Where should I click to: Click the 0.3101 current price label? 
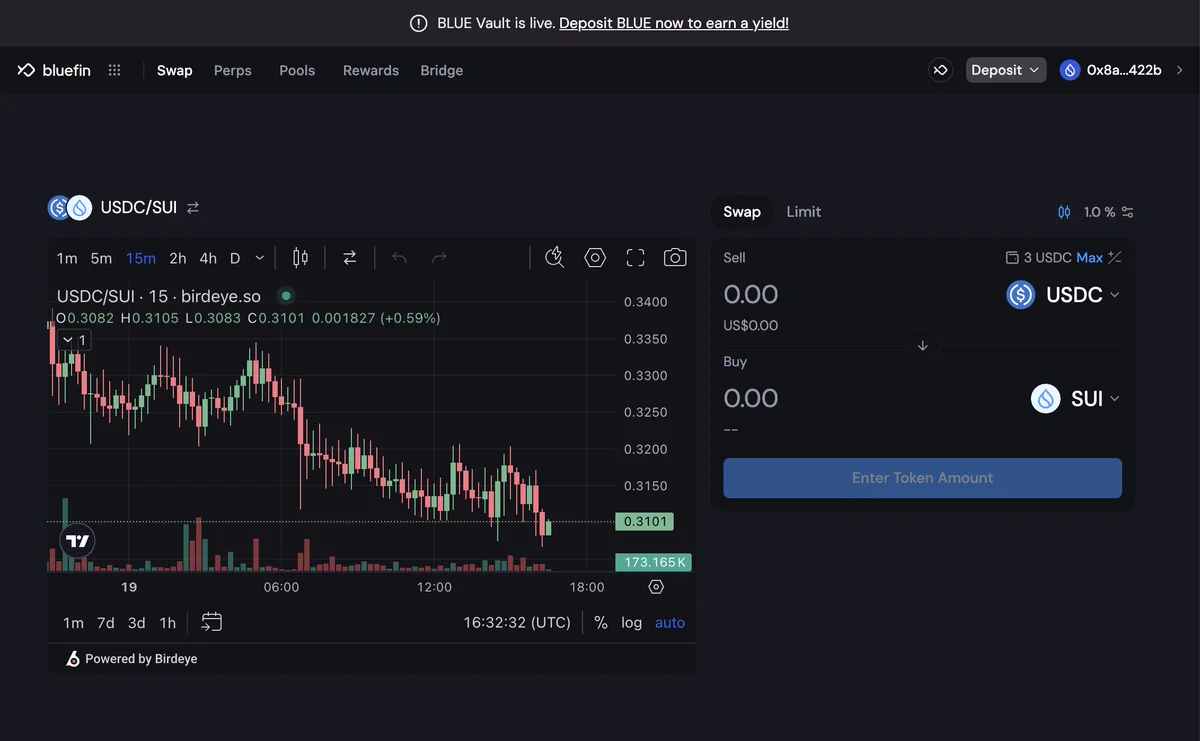645,522
